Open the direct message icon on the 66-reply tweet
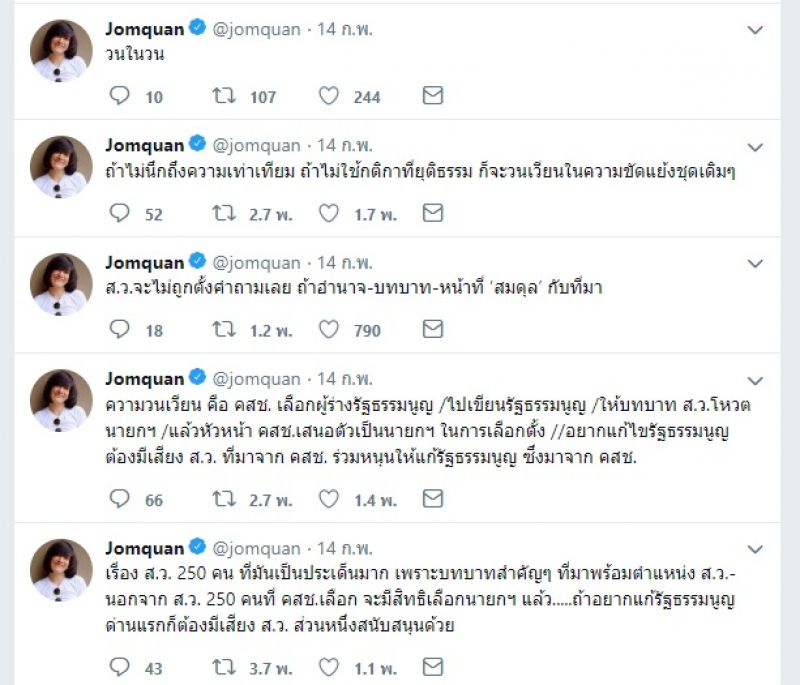 [x=432, y=499]
